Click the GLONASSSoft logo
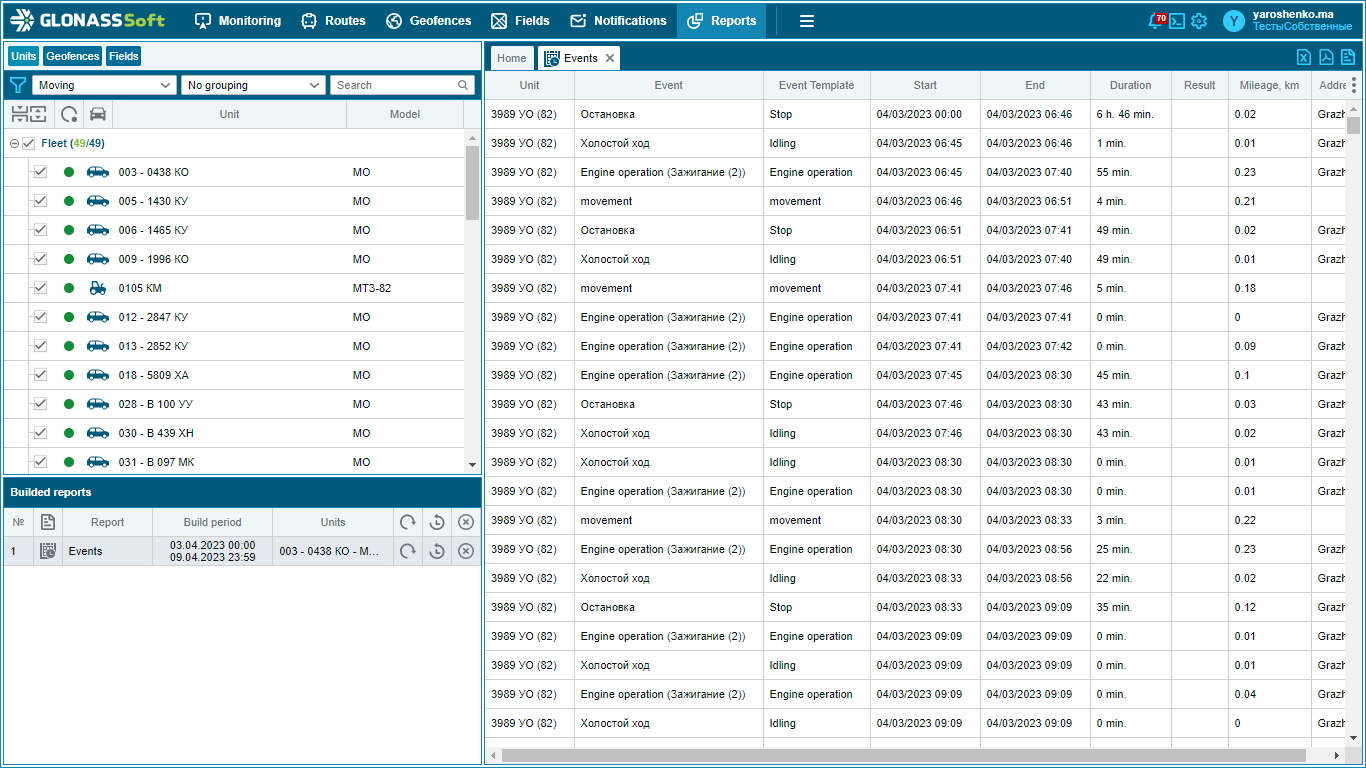The height and width of the screenshot is (768, 1366). [x=88, y=20]
